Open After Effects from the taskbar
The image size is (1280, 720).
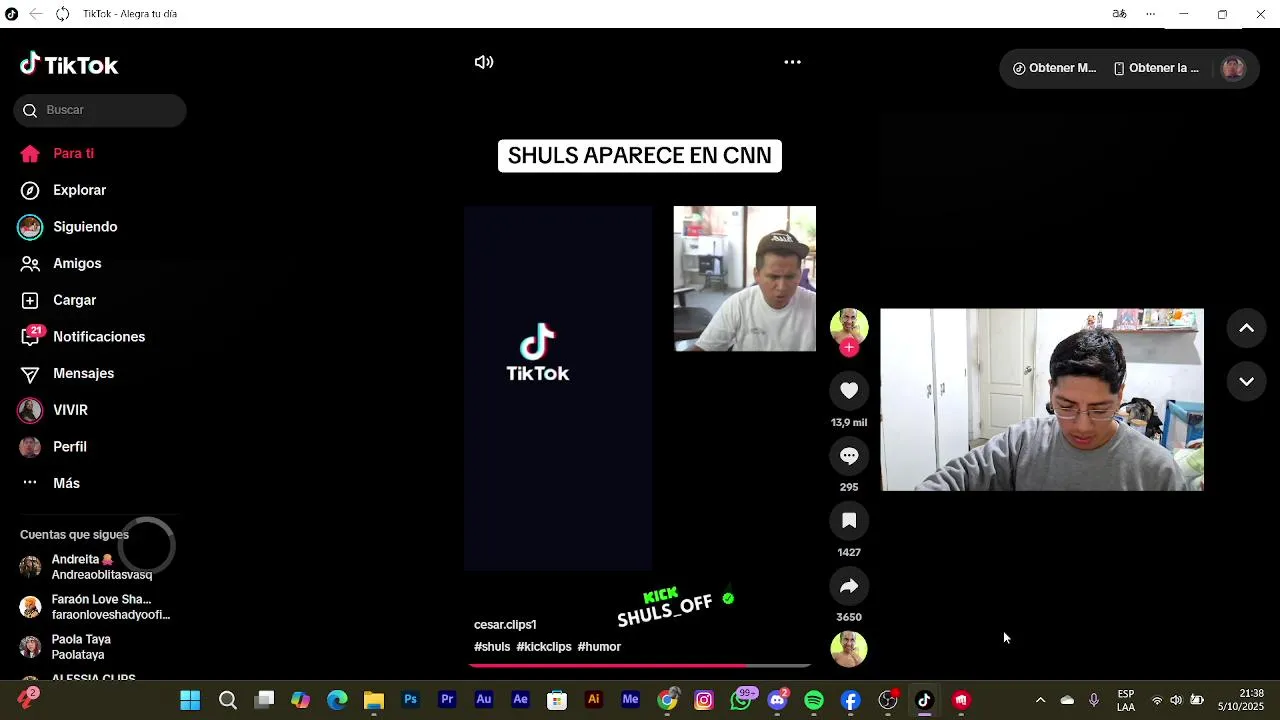(520, 700)
